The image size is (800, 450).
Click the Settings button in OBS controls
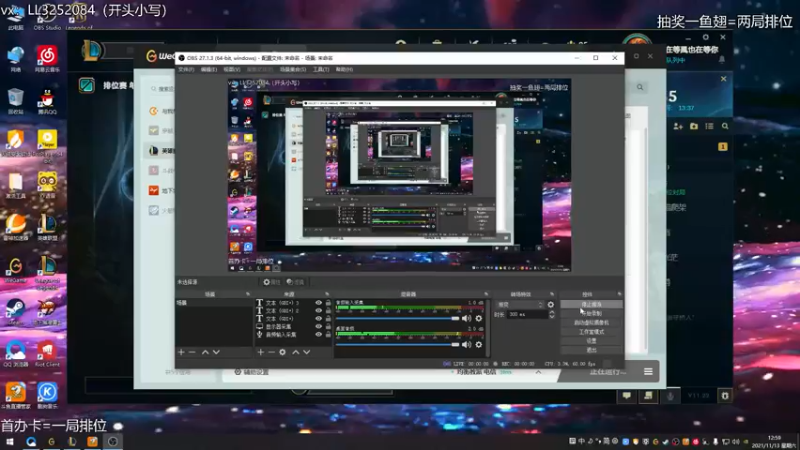coord(591,341)
